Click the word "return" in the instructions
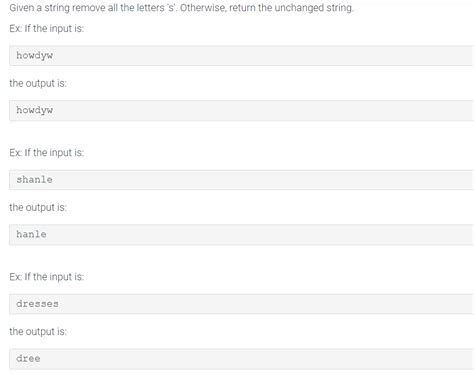 [242, 7]
